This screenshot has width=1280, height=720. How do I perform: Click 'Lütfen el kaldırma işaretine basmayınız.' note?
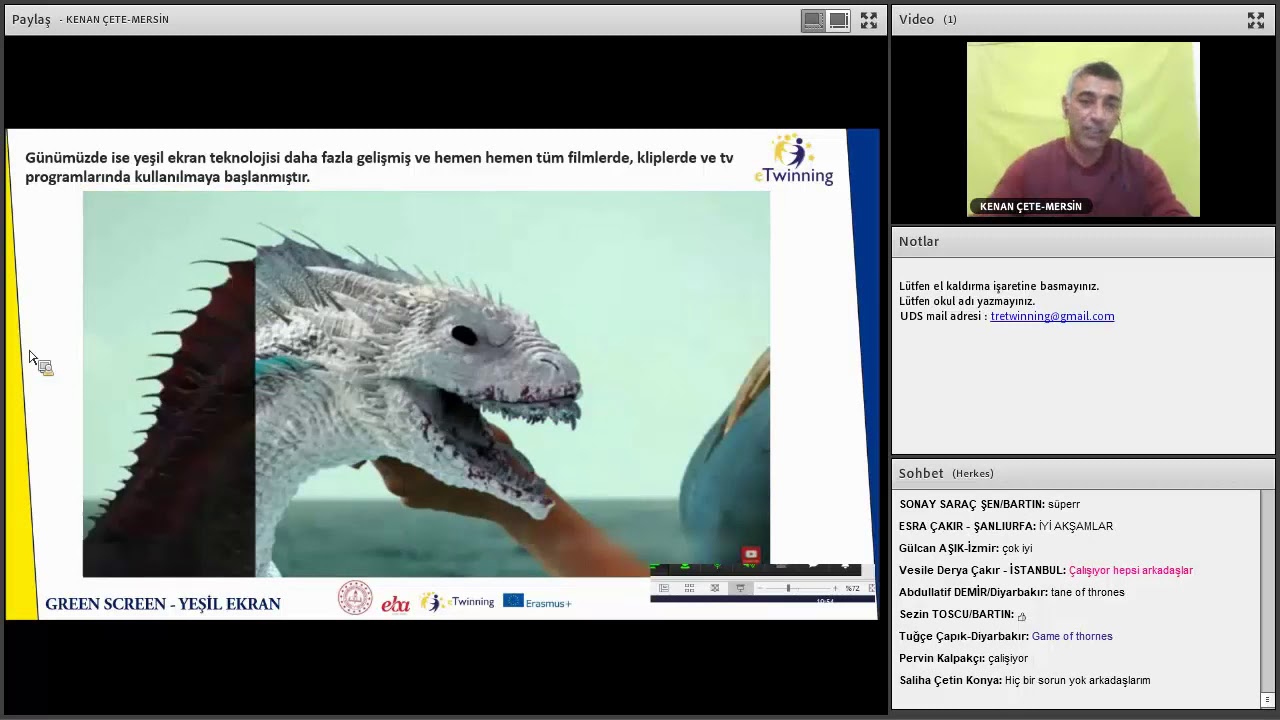(998, 286)
